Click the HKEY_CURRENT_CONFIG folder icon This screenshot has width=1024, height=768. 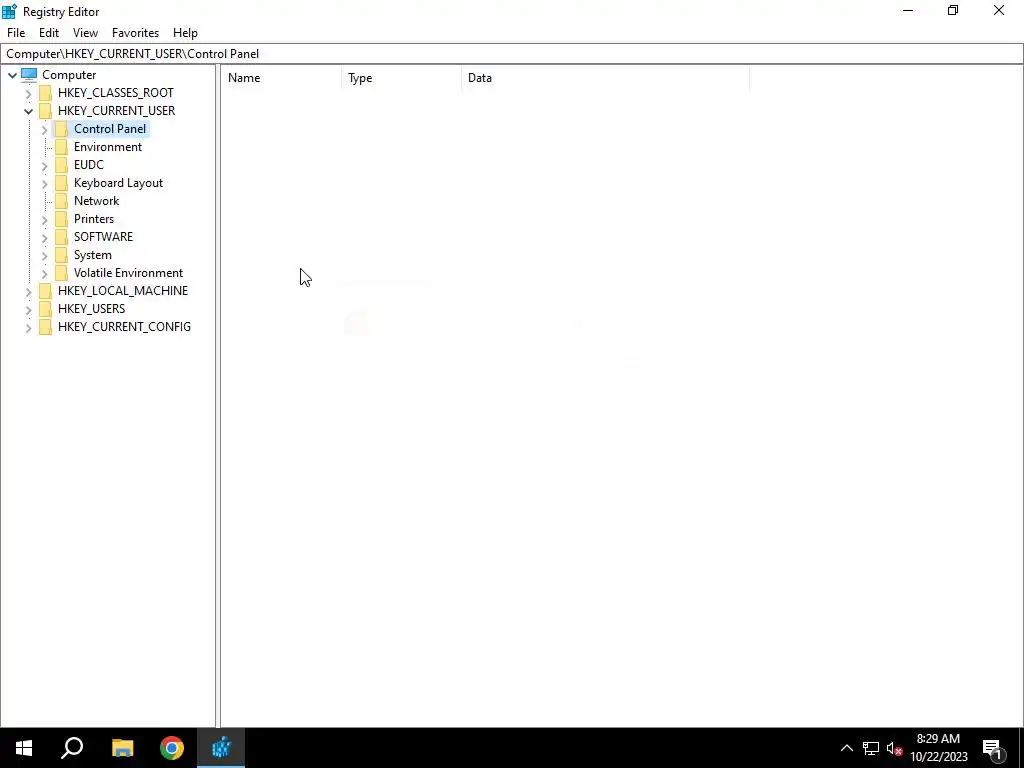coord(45,327)
